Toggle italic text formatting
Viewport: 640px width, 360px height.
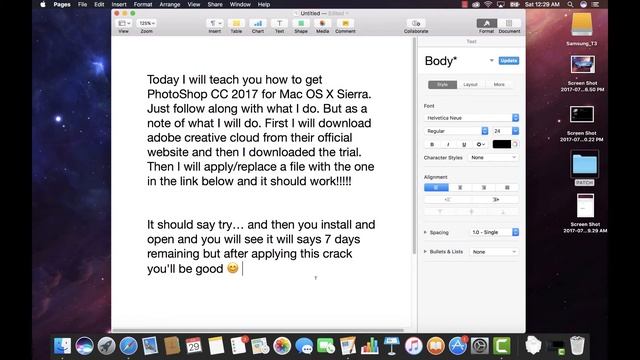[448, 144]
